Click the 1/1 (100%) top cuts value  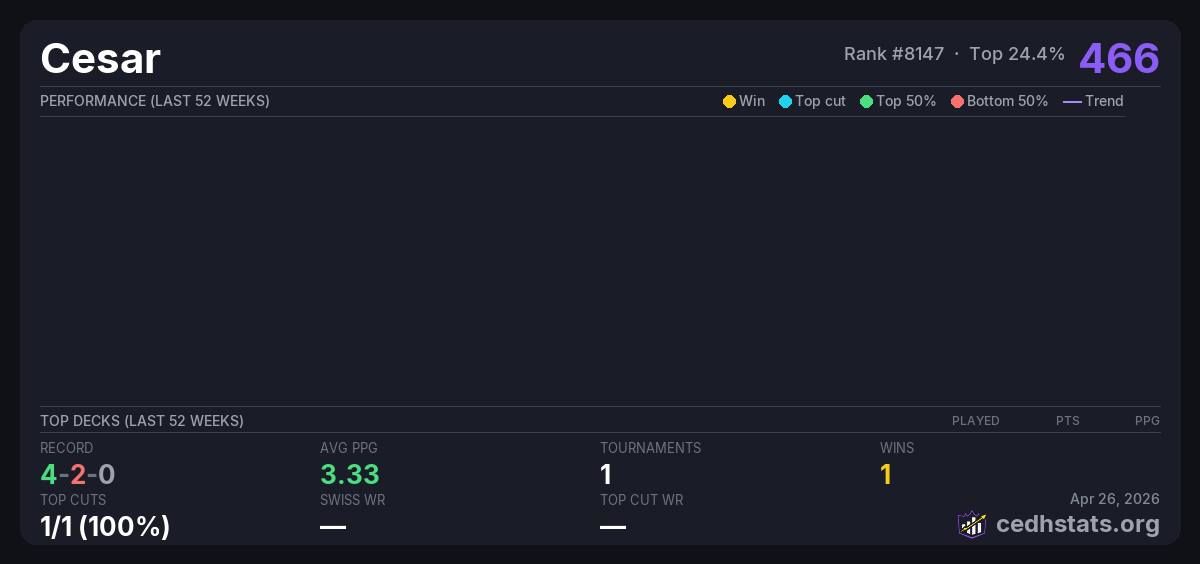click(105, 526)
